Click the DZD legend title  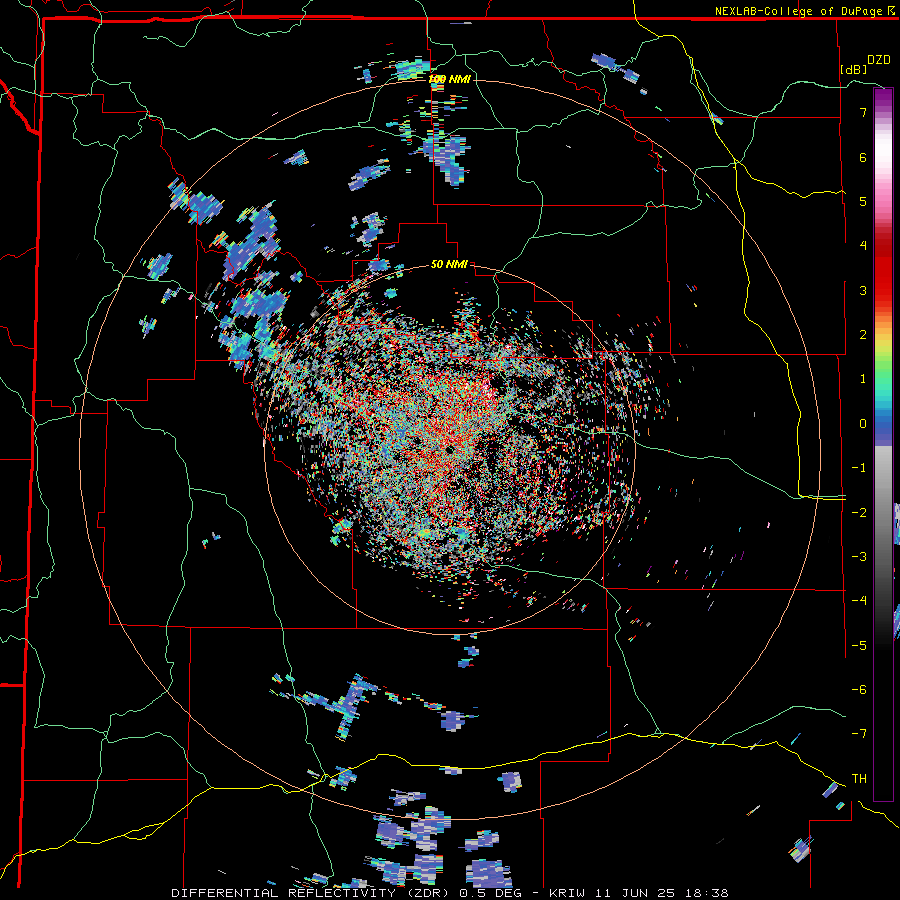(x=879, y=60)
